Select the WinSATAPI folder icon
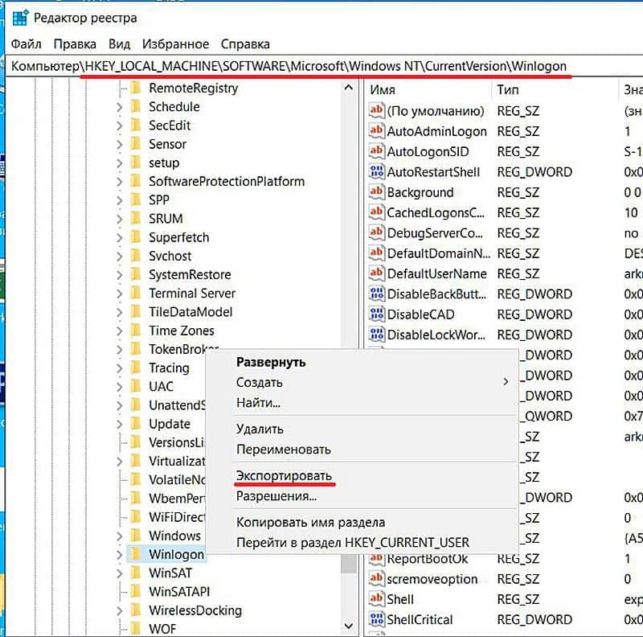The height and width of the screenshot is (637, 643). pyautogui.click(x=135, y=591)
